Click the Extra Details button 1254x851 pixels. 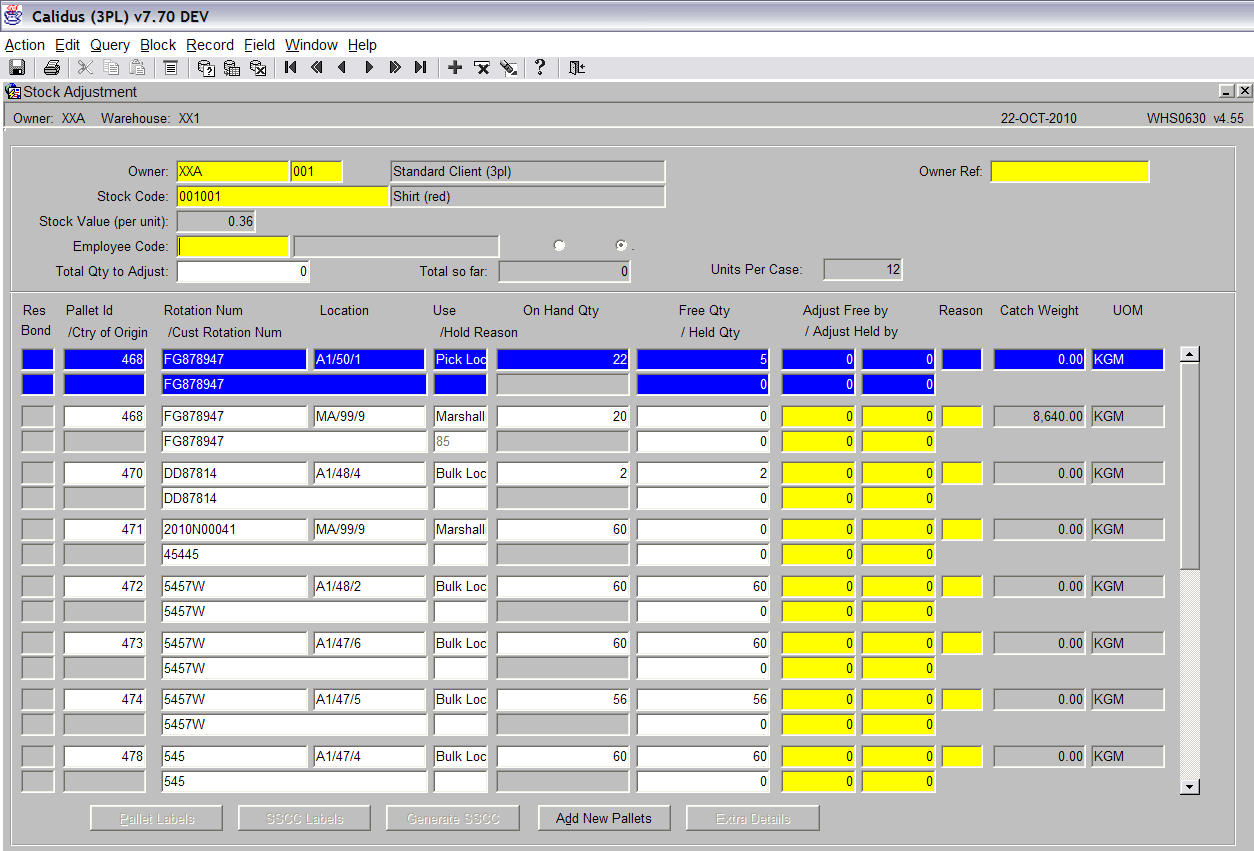[752, 818]
